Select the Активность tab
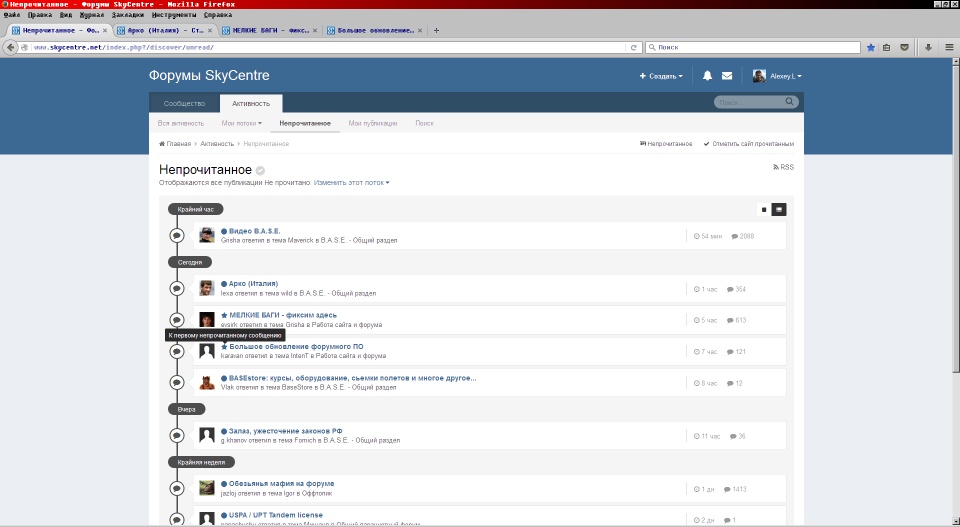 [251, 103]
